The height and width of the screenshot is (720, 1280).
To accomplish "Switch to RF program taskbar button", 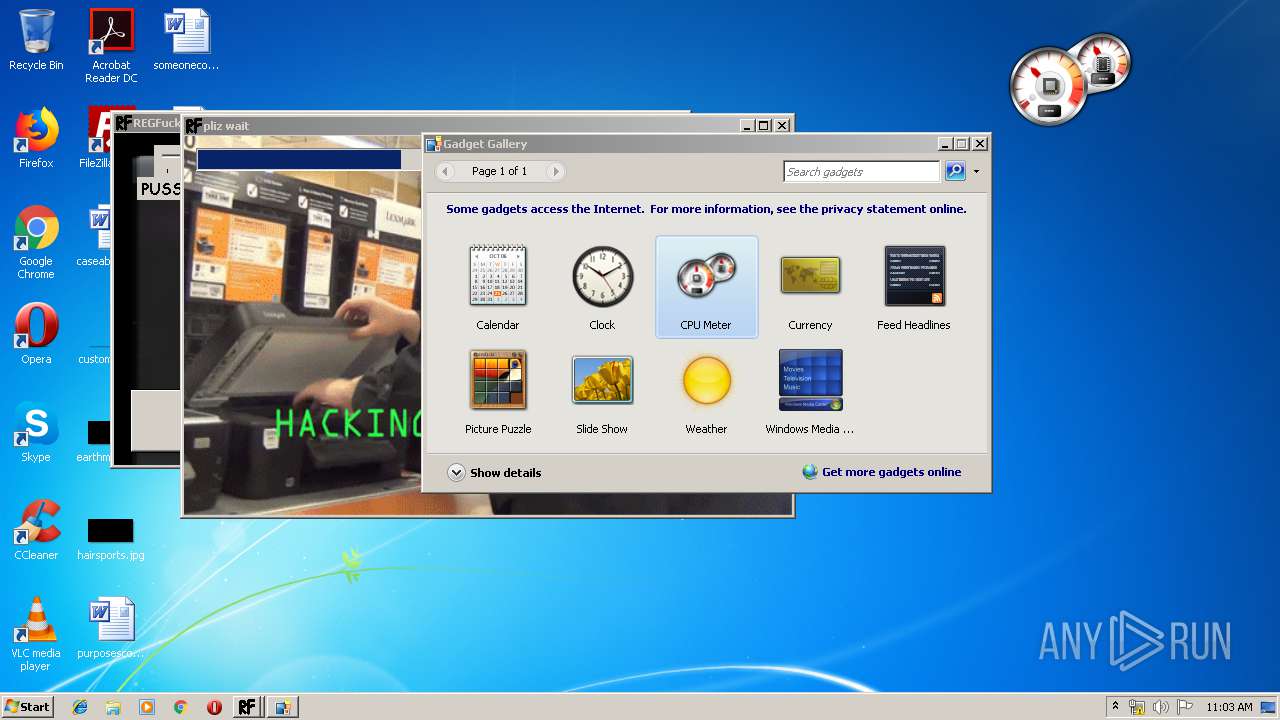I will pyautogui.click(x=247, y=707).
